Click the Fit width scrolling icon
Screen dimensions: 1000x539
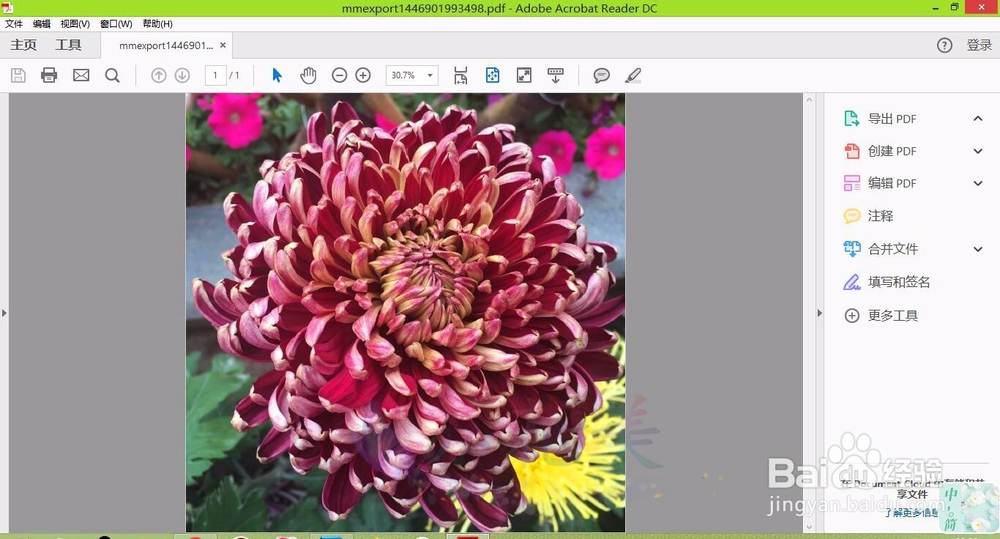[x=460, y=75]
